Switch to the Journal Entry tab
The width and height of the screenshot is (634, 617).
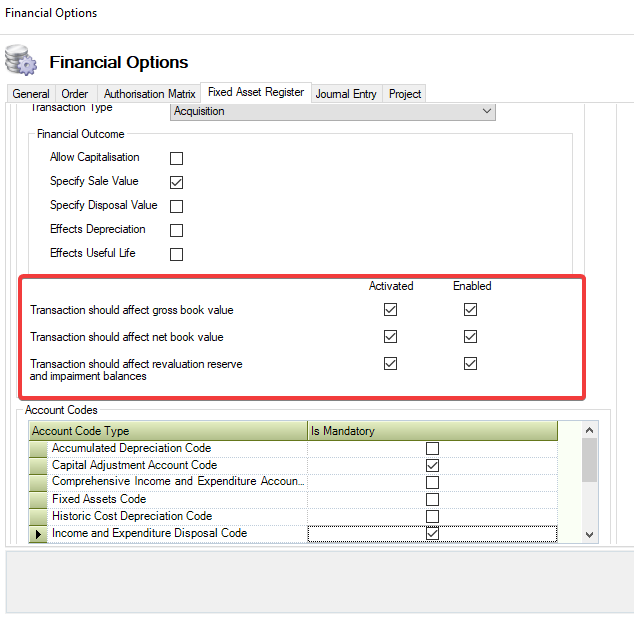coord(346,94)
